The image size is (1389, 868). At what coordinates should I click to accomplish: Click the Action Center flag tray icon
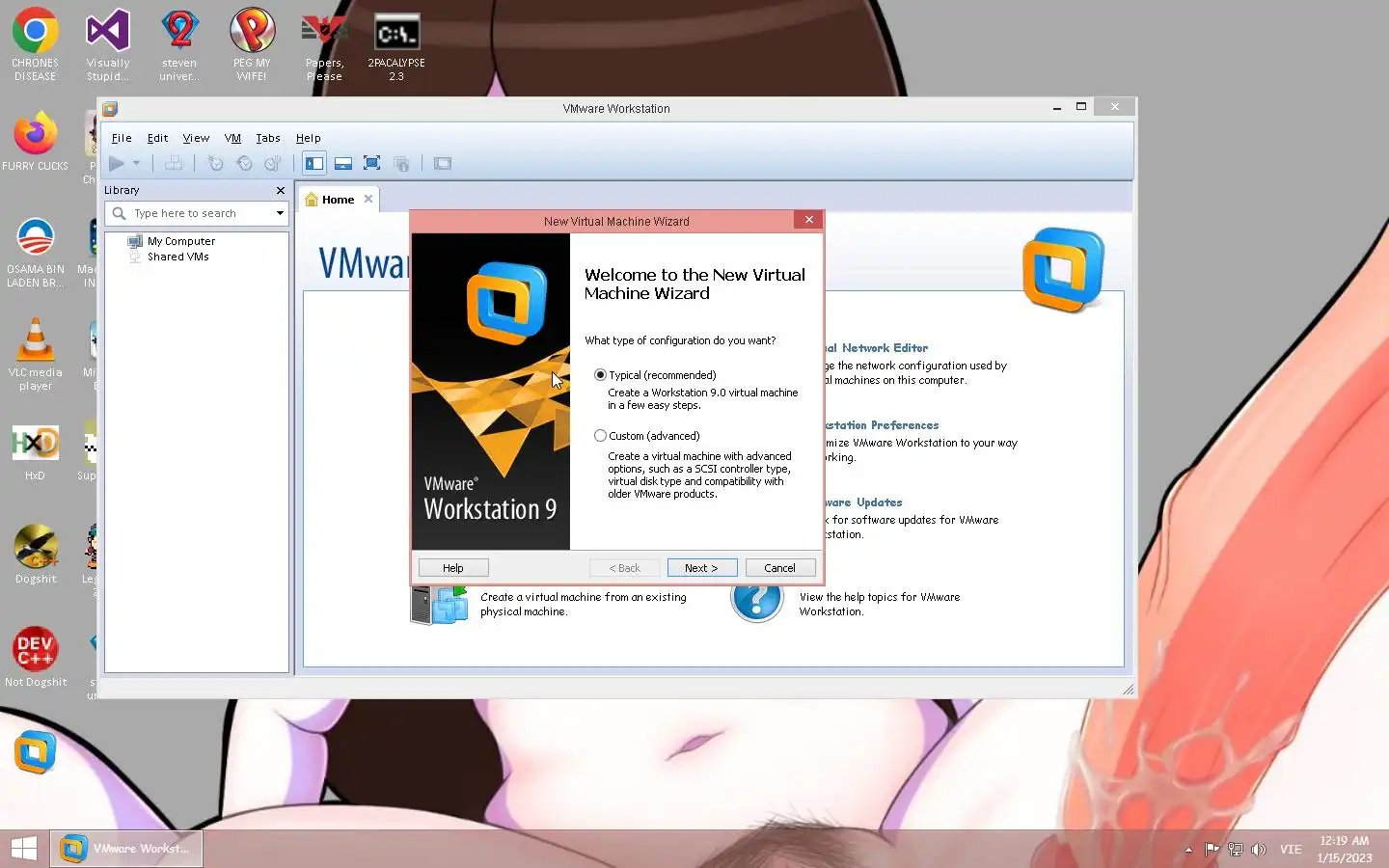coord(1212,850)
